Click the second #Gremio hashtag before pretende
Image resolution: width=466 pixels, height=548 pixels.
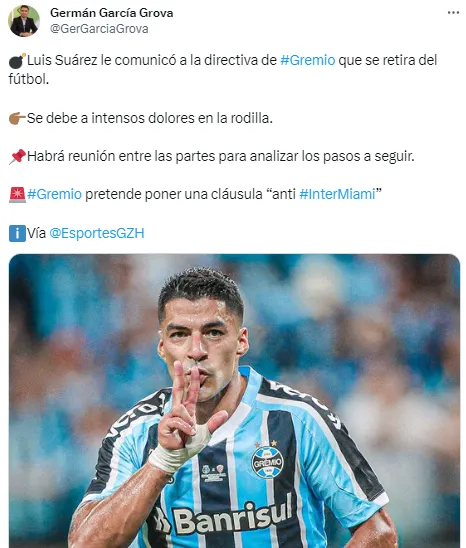coord(55,194)
